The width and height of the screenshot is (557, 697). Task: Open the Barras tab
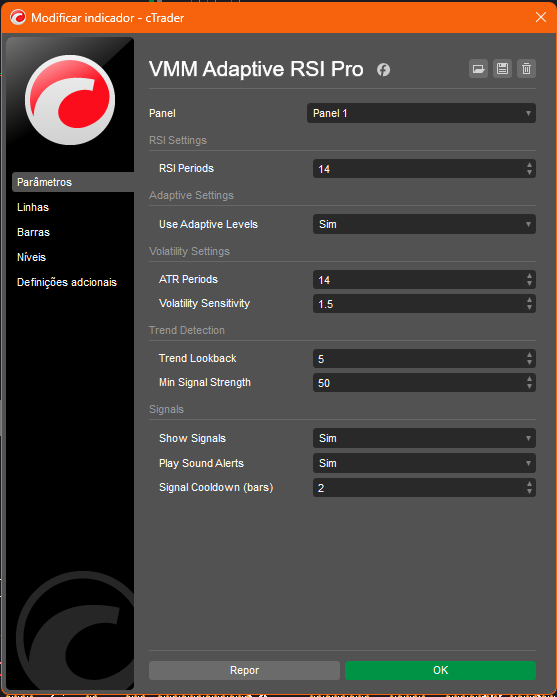tap(33, 232)
